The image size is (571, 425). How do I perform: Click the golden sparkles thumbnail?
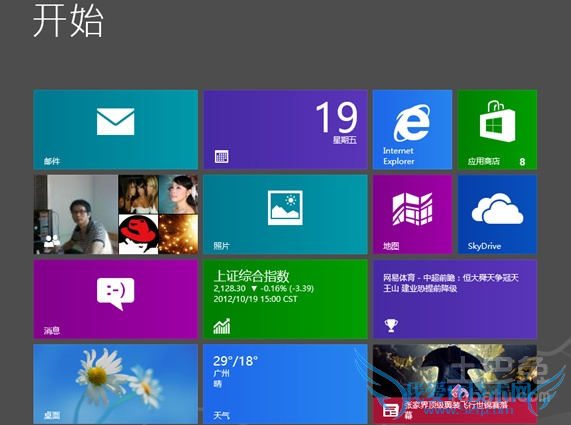[x=178, y=234]
